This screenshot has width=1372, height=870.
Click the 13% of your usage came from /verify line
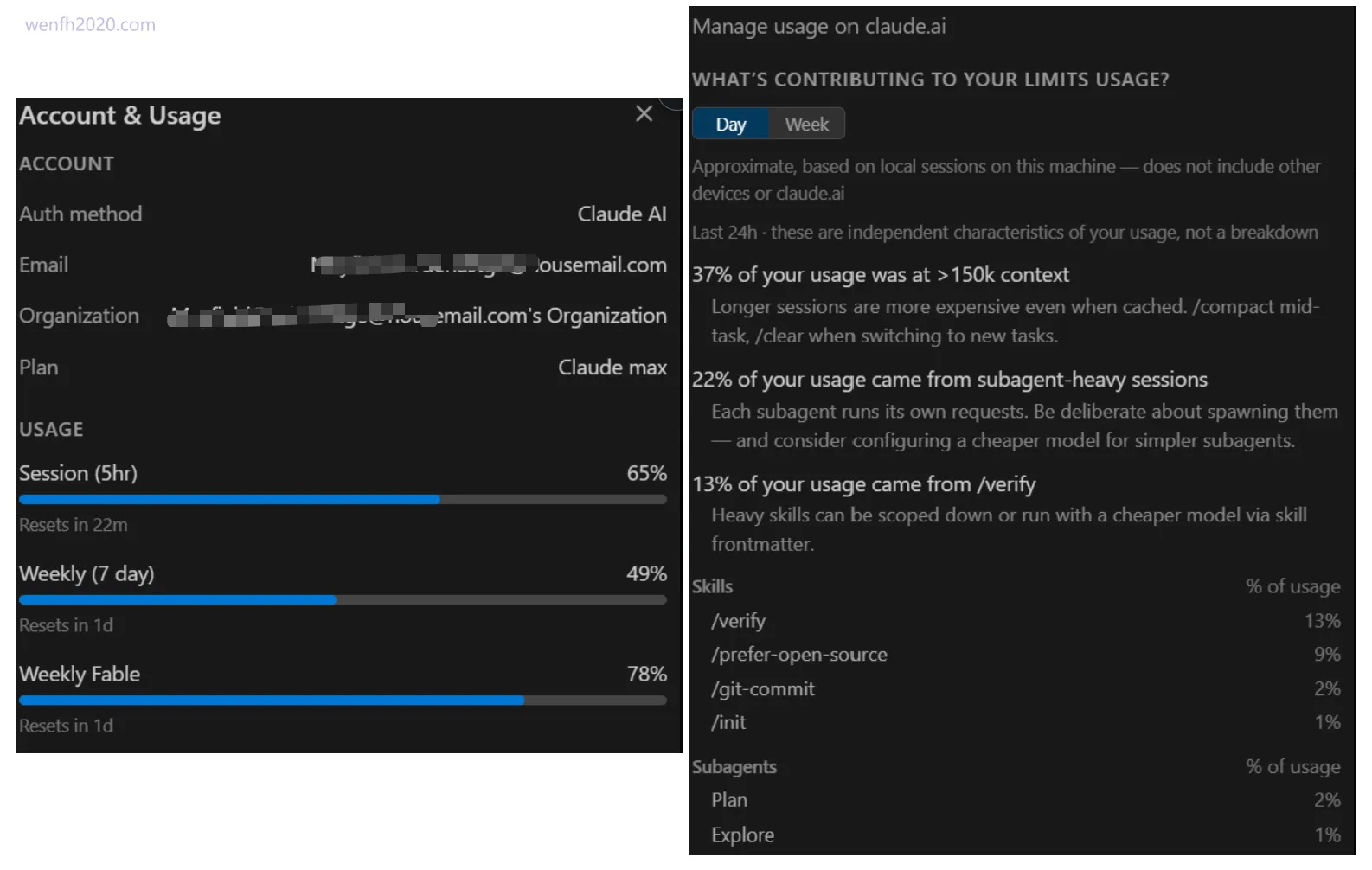(864, 485)
